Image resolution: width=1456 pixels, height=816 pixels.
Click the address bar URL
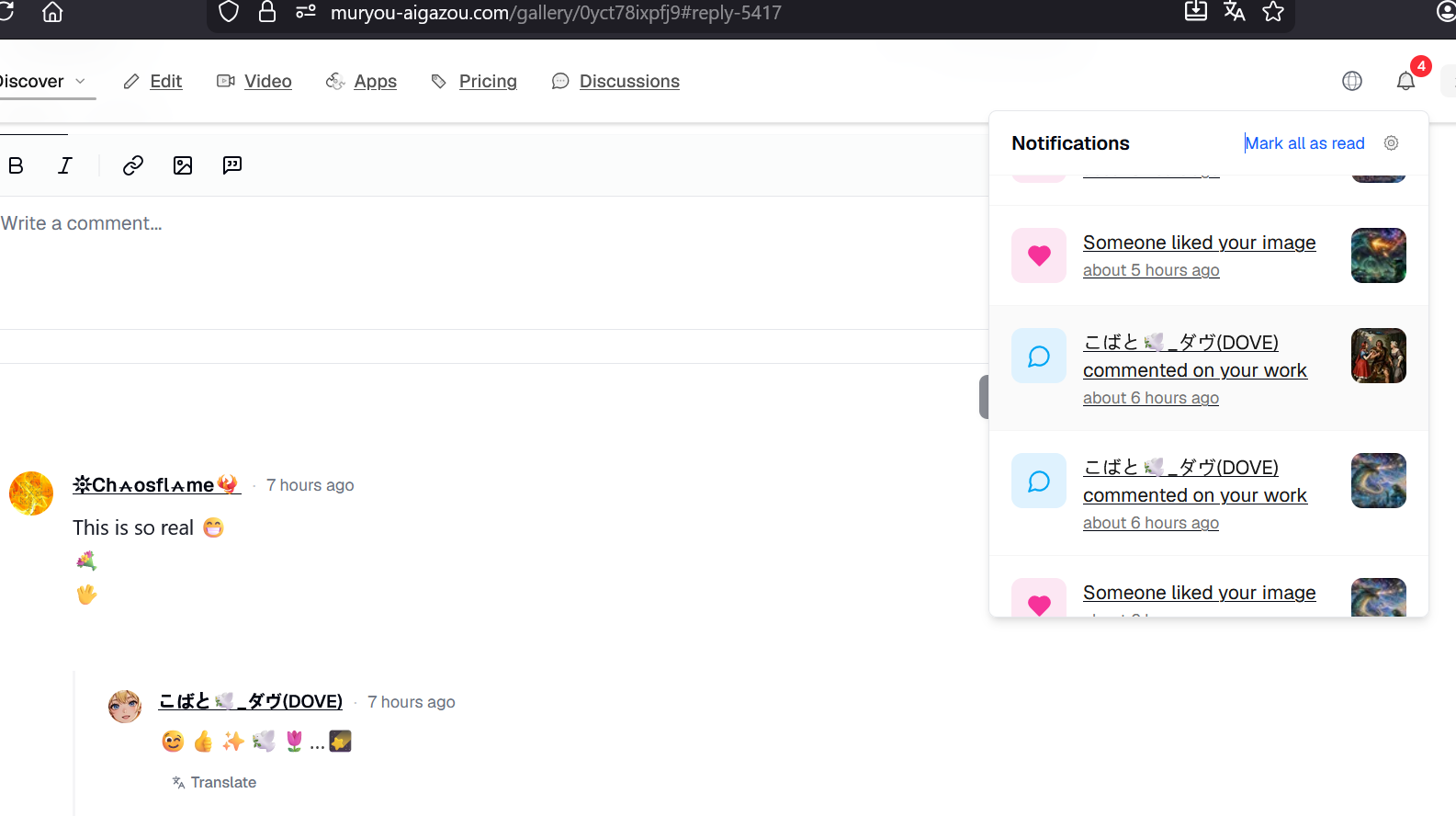[556, 13]
